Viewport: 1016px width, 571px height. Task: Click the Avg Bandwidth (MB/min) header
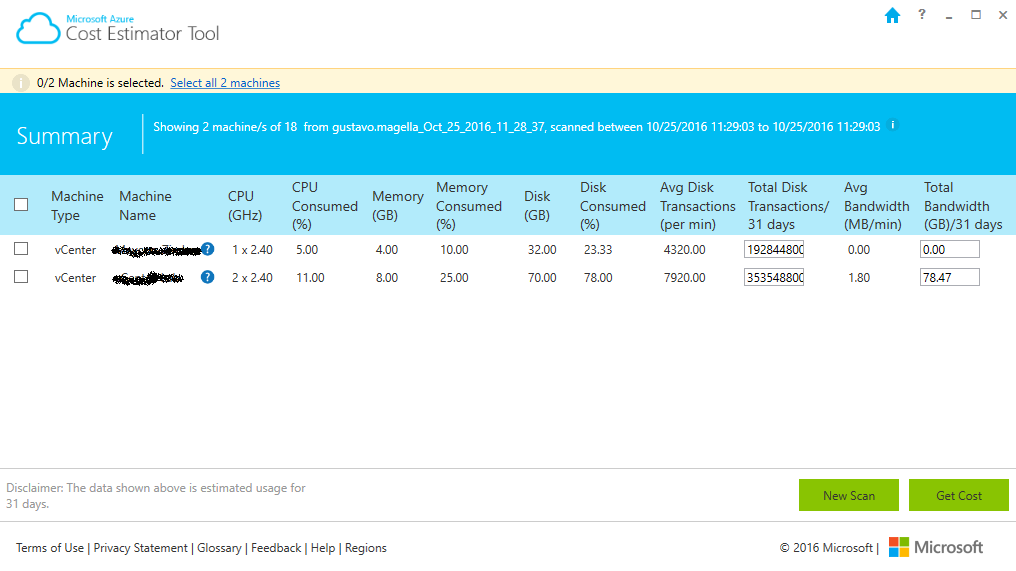[x=876, y=205]
